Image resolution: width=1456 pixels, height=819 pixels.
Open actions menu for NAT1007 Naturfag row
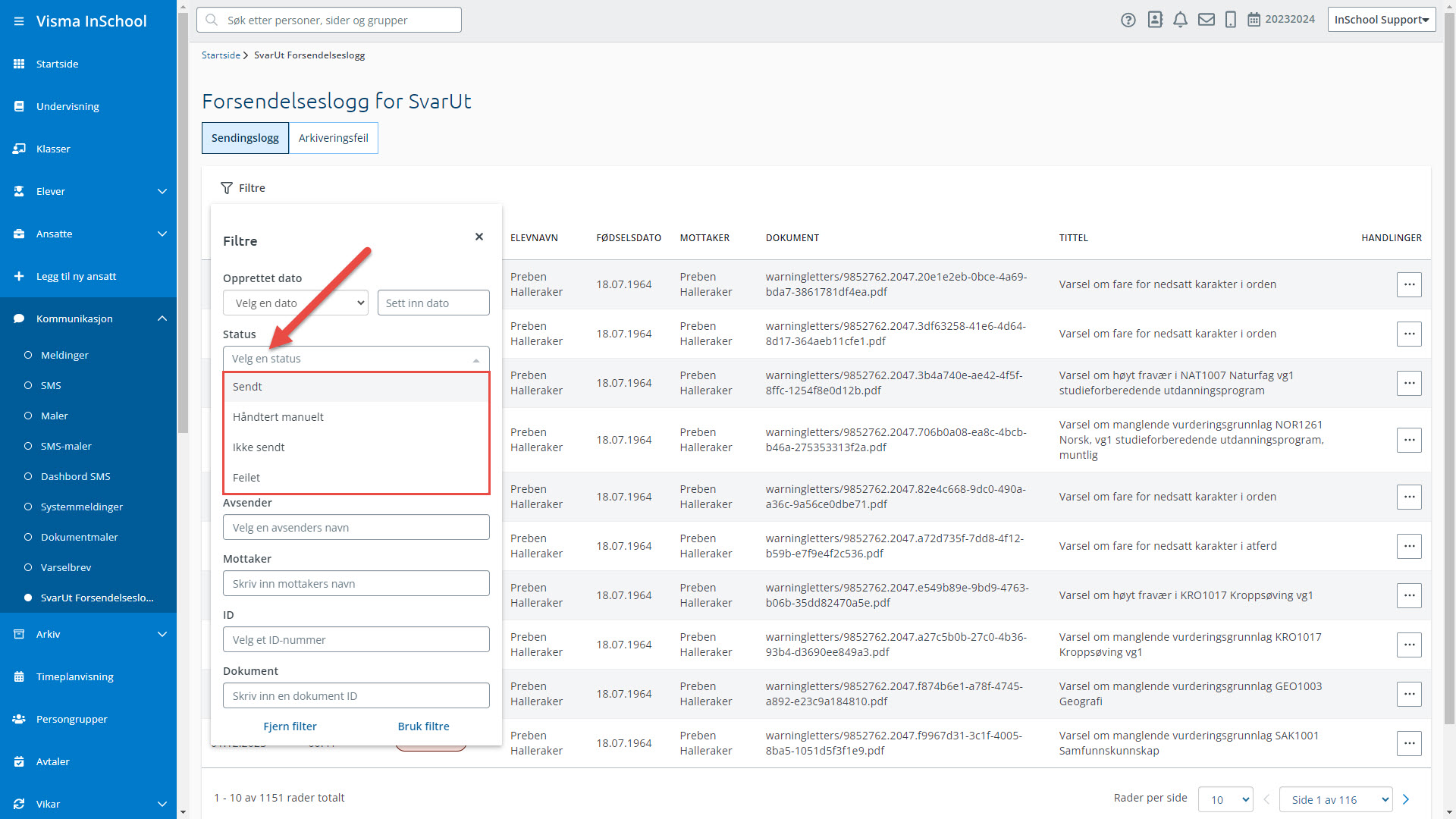click(1409, 383)
